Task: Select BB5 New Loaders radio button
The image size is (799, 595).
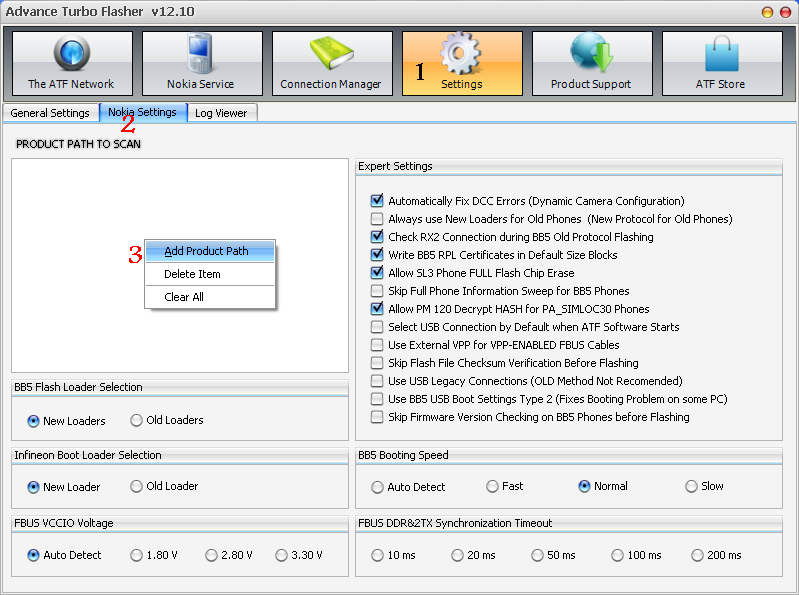Action: [33, 421]
